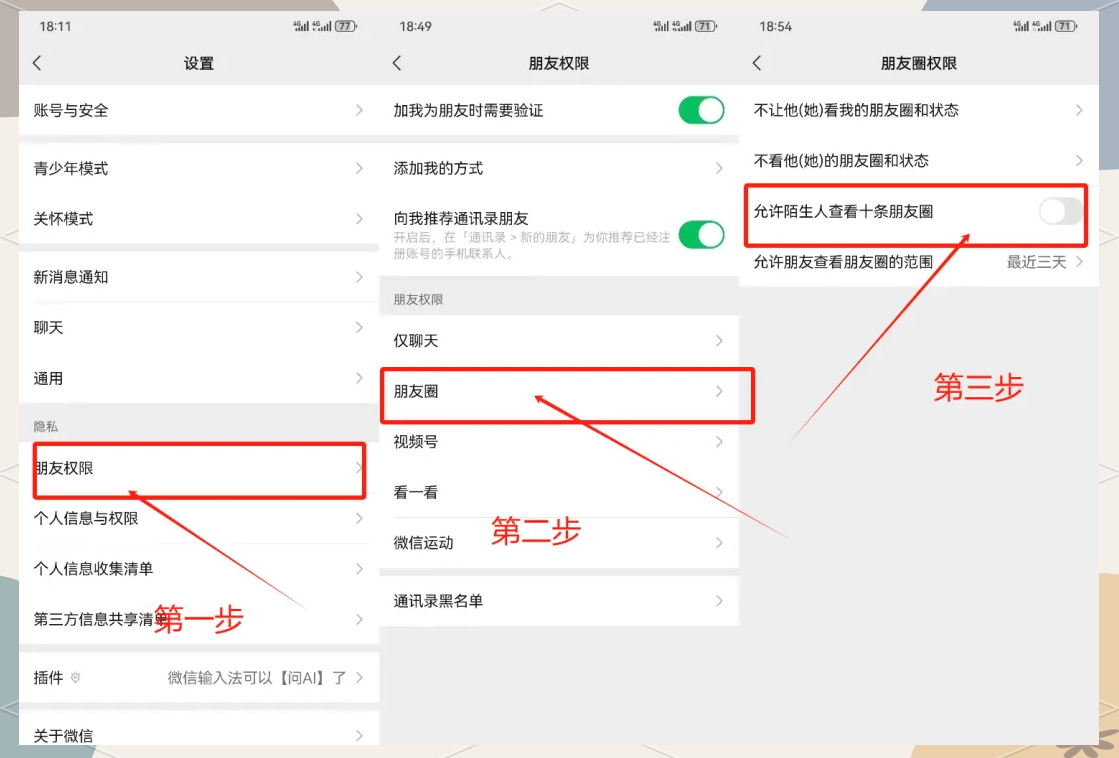Turn off 向我推荐通讯录朋友 switch
Viewport: 1119px width, 758px height.
coord(701,234)
